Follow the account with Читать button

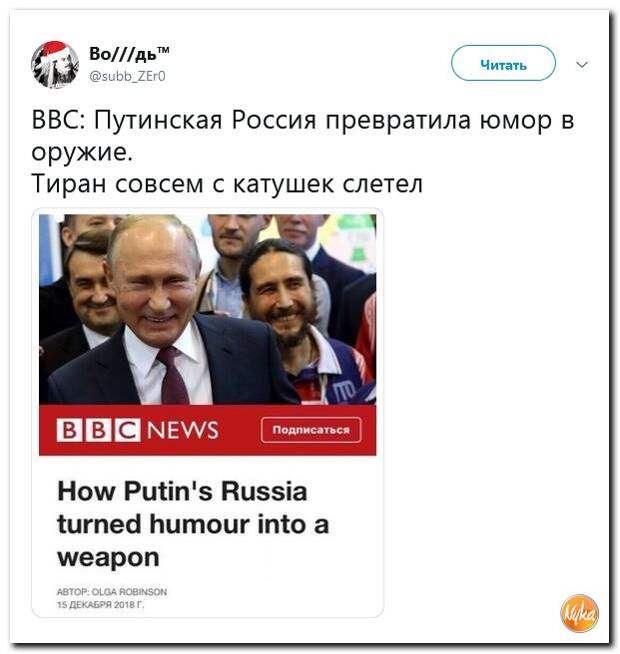[503, 63]
